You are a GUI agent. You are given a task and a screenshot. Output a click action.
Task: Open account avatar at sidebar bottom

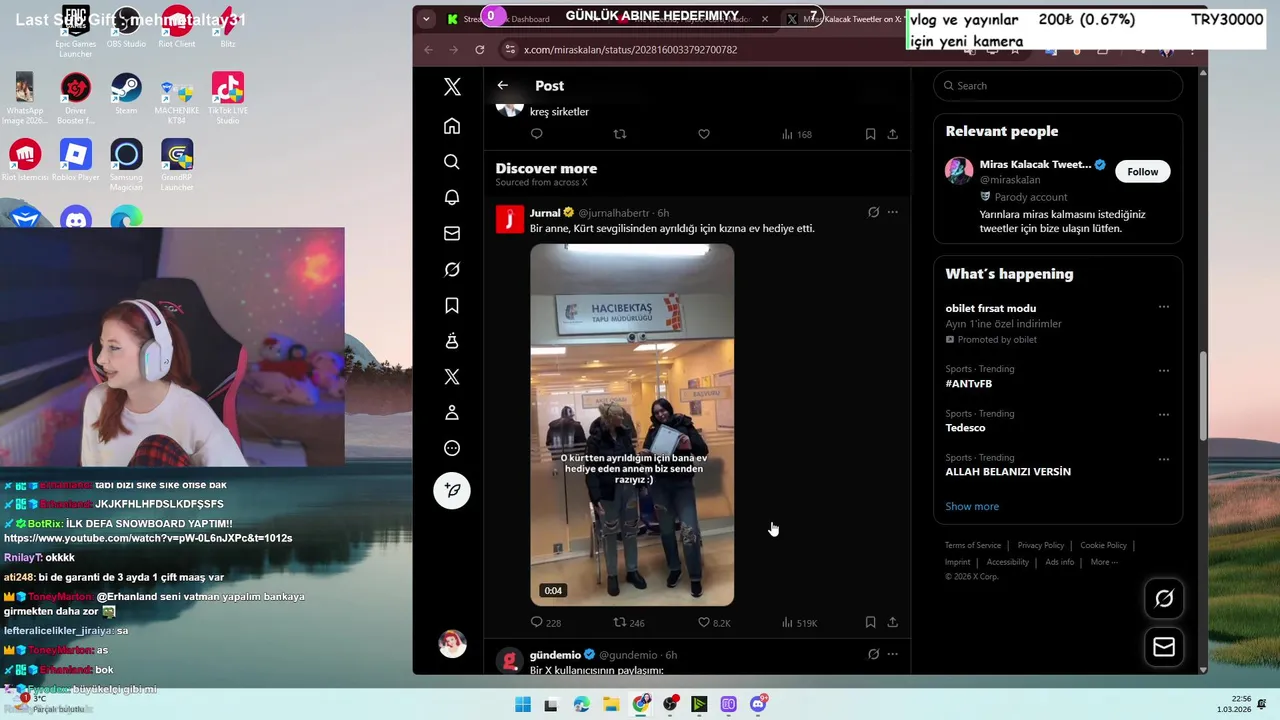(x=452, y=644)
